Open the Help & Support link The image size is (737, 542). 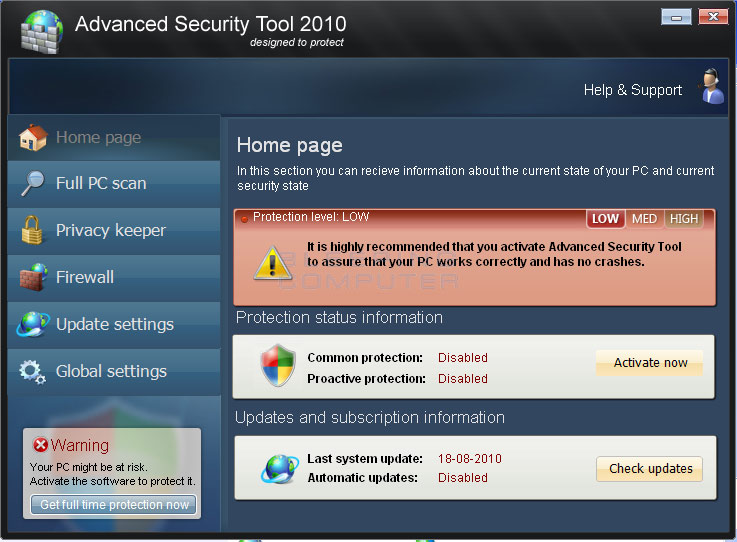[x=633, y=89]
